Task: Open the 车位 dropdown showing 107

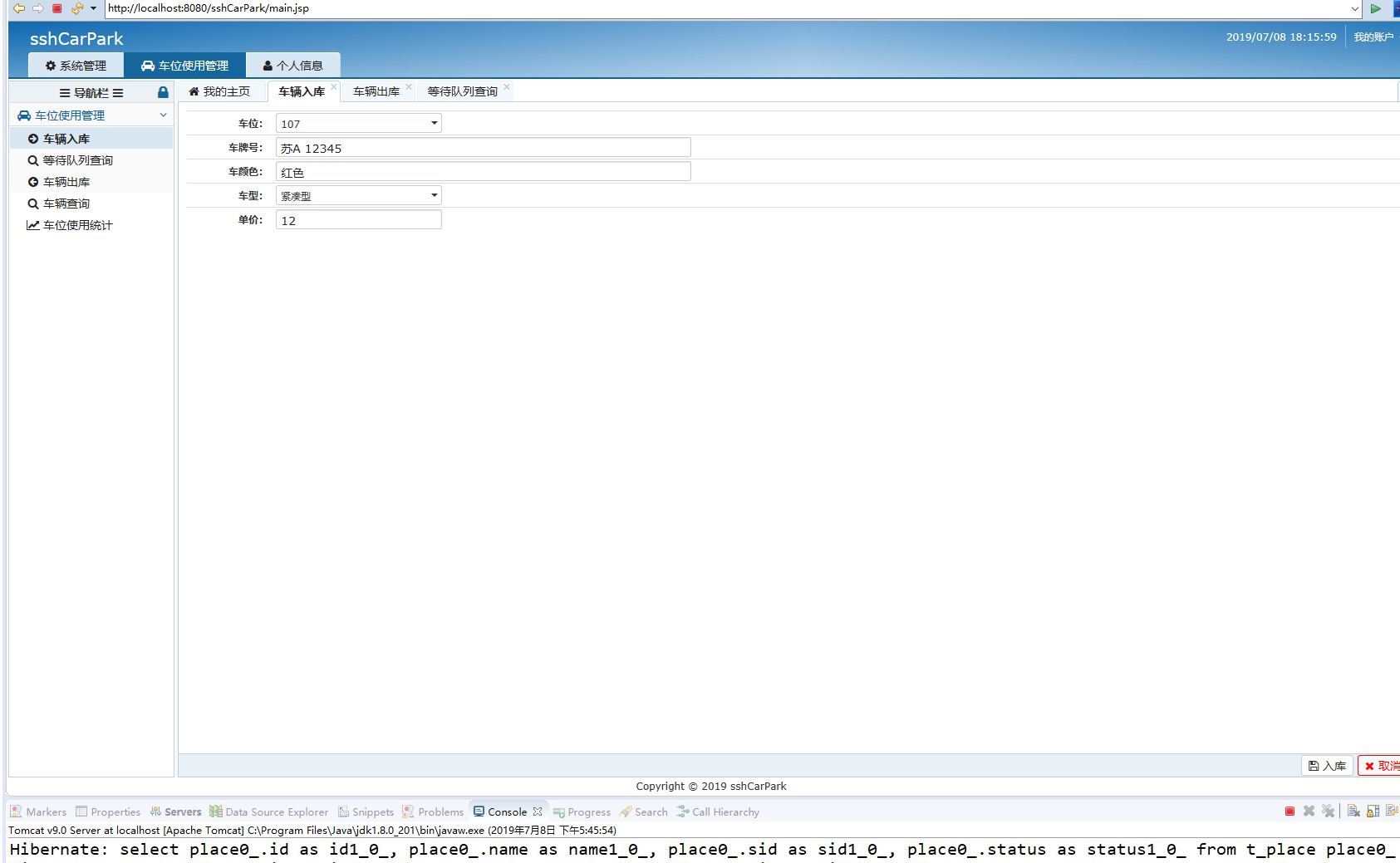Action: click(x=358, y=124)
